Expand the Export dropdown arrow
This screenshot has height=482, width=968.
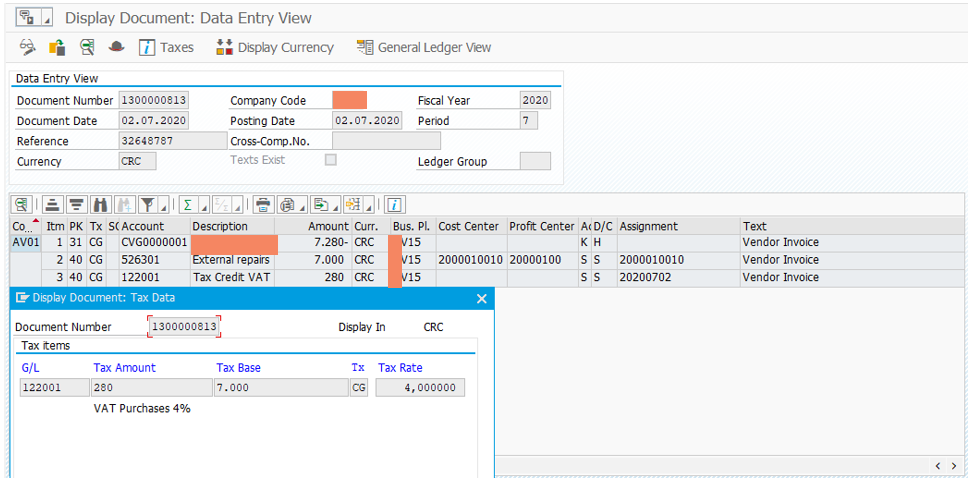335,207
